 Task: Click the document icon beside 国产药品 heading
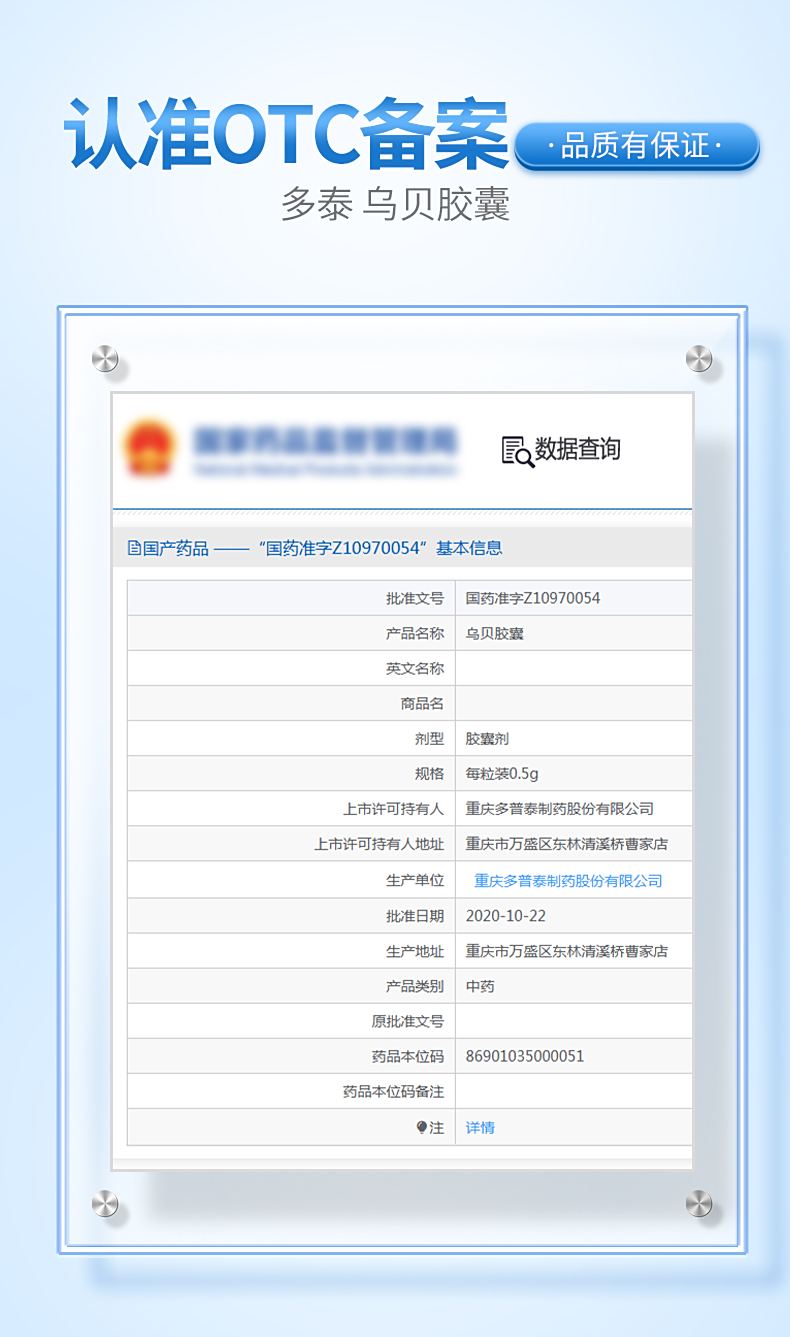coord(134,548)
